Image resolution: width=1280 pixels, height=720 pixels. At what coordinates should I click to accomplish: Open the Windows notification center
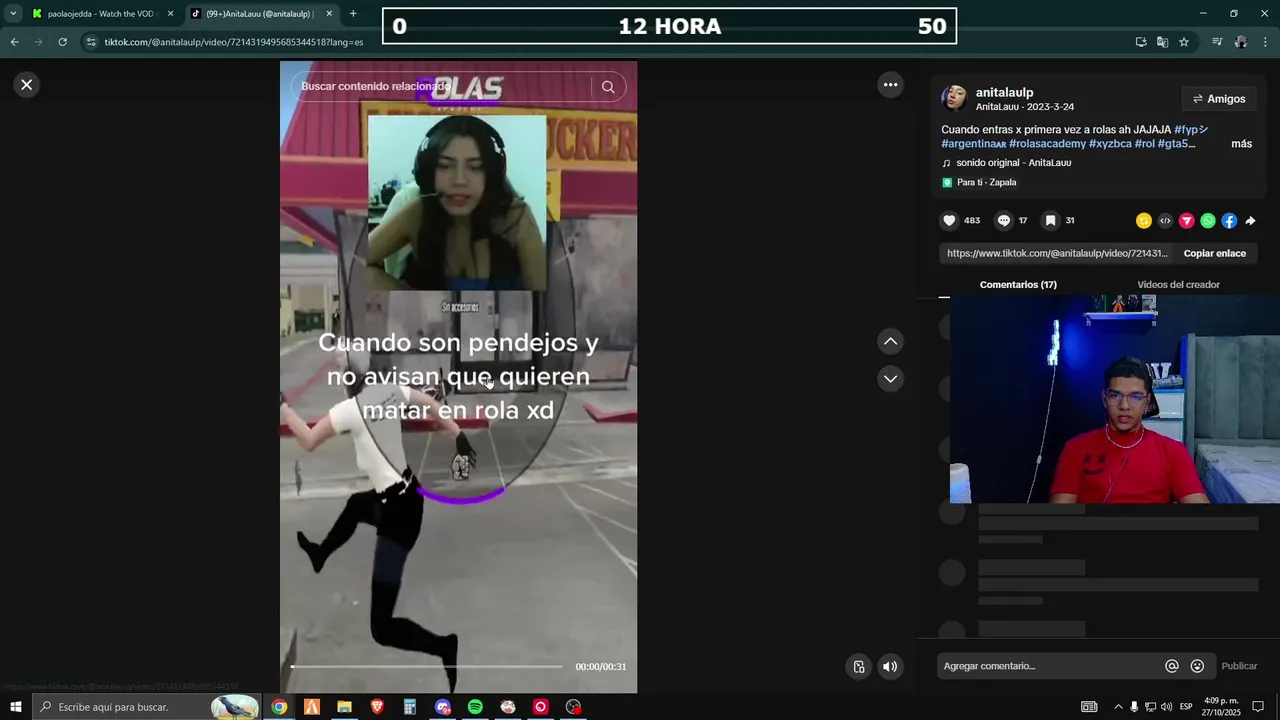[1258, 707]
